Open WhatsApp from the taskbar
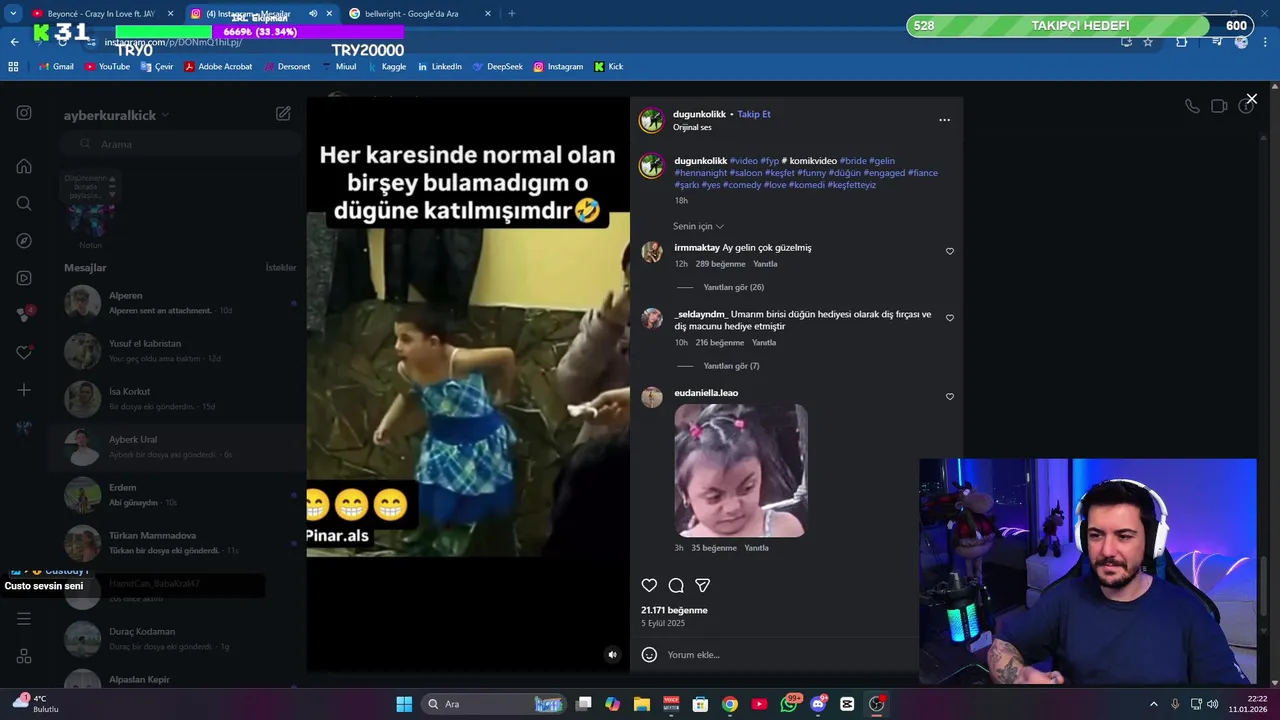The height and width of the screenshot is (720, 1280). [x=790, y=704]
